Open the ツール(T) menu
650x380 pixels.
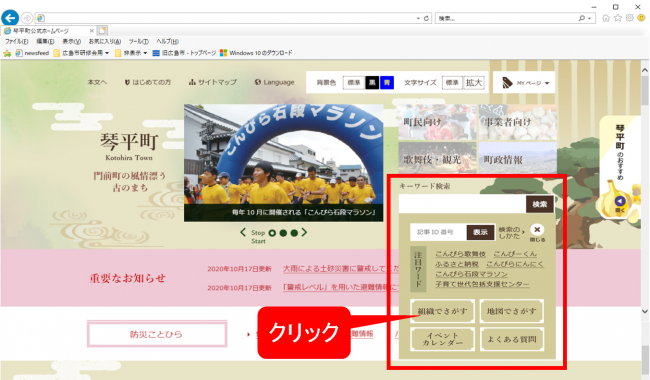[x=138, y=41]
